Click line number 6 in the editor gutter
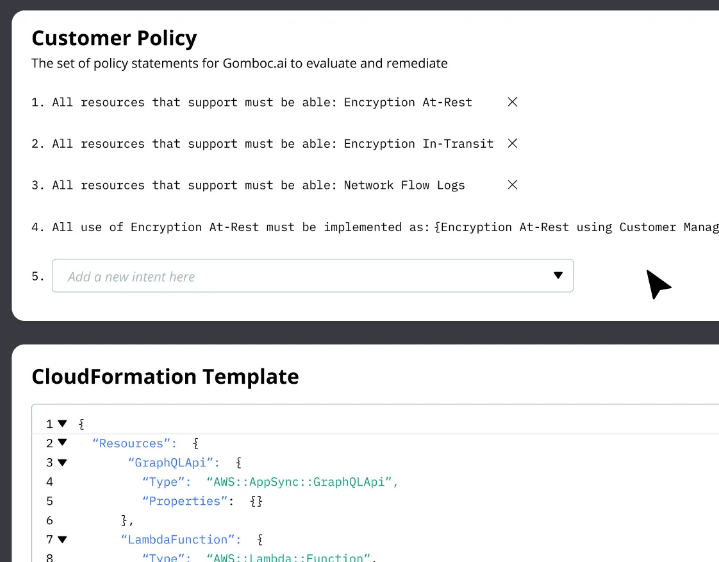The width and height of the screenshot is (719, 562). [49, 520]
